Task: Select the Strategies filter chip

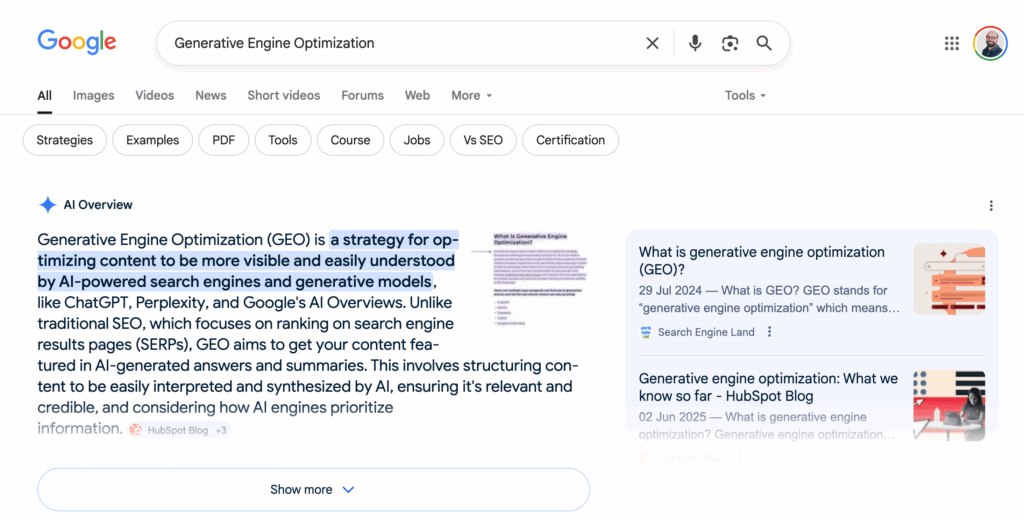Action: click(x=65, y=140)
